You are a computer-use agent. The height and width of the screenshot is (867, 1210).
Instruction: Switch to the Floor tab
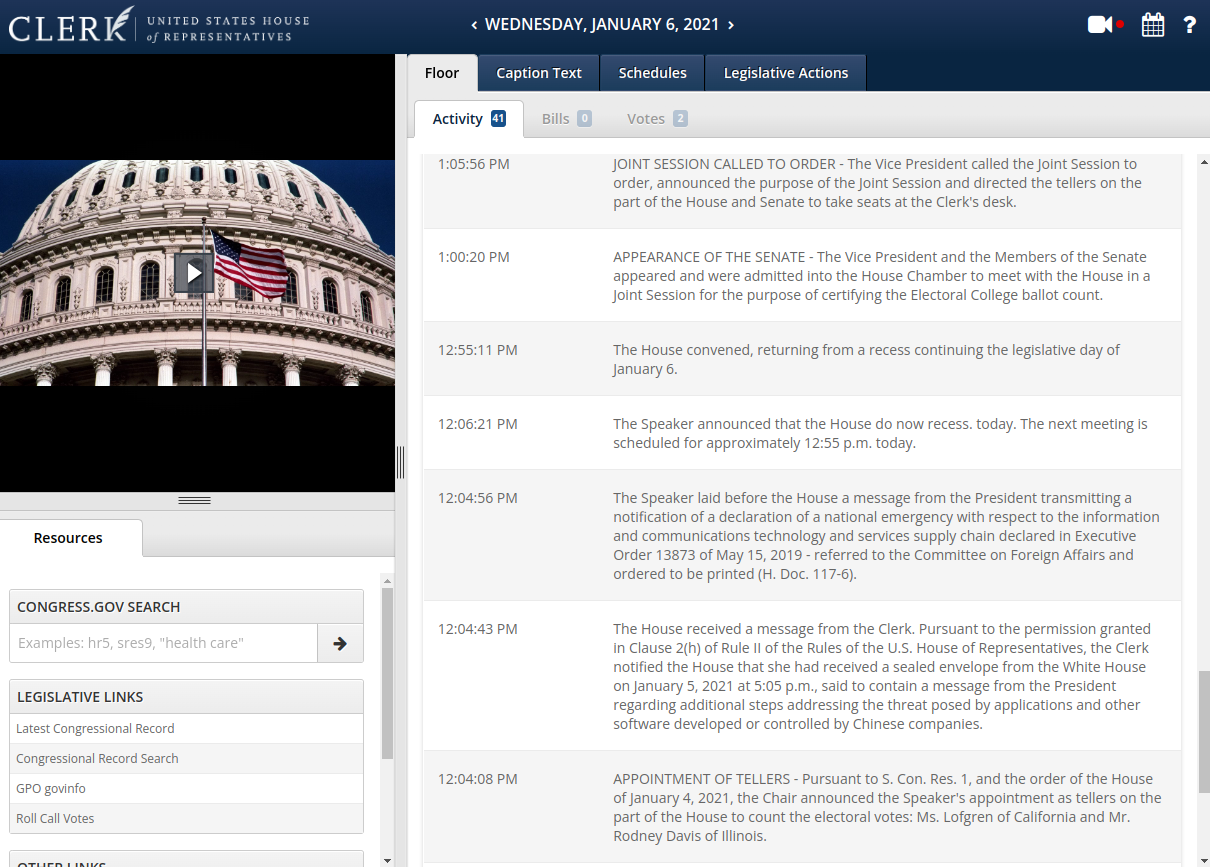point(442,73)
